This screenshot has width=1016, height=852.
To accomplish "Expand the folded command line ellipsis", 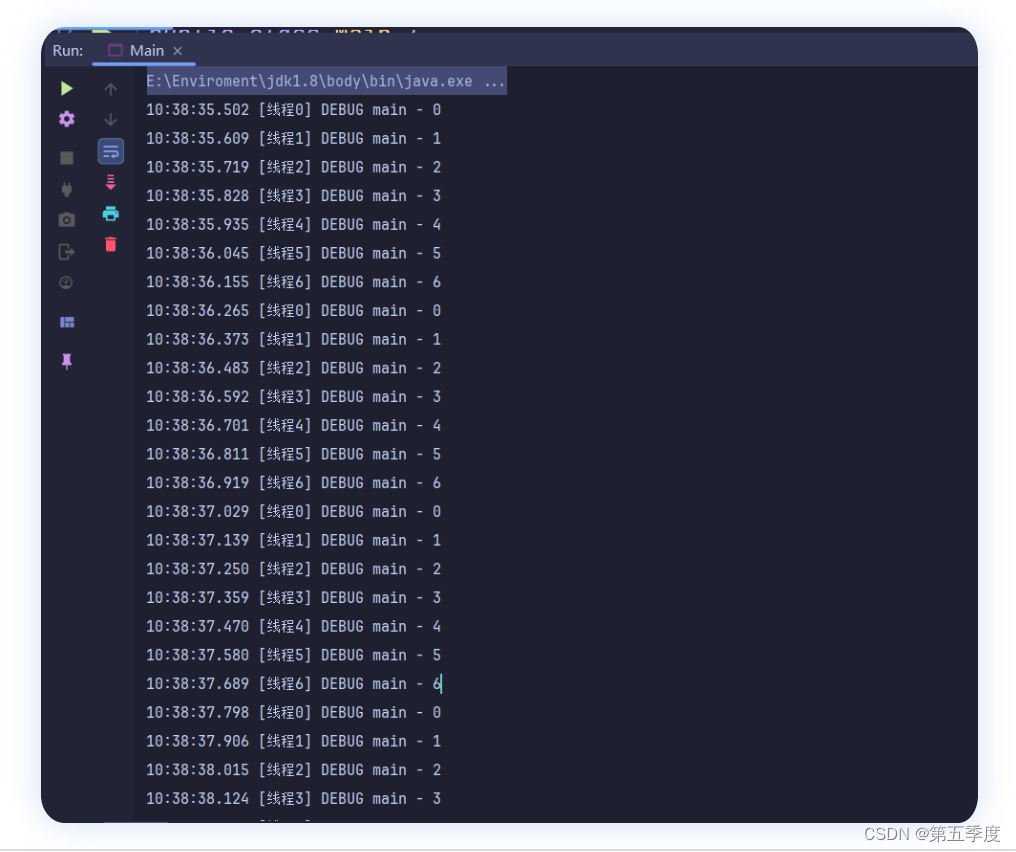I will pyautogui.click(x=494, y=82).
